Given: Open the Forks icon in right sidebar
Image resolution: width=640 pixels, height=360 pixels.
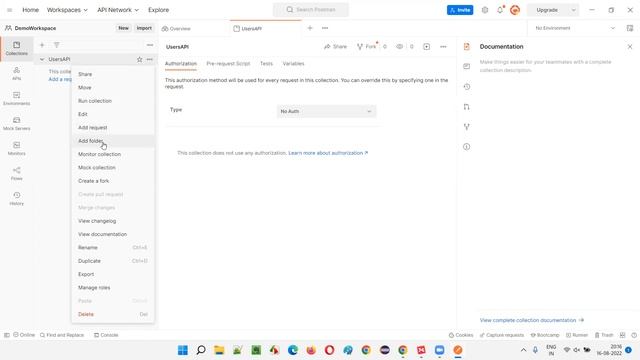Looking at the screenshot, I should [467, 127].
